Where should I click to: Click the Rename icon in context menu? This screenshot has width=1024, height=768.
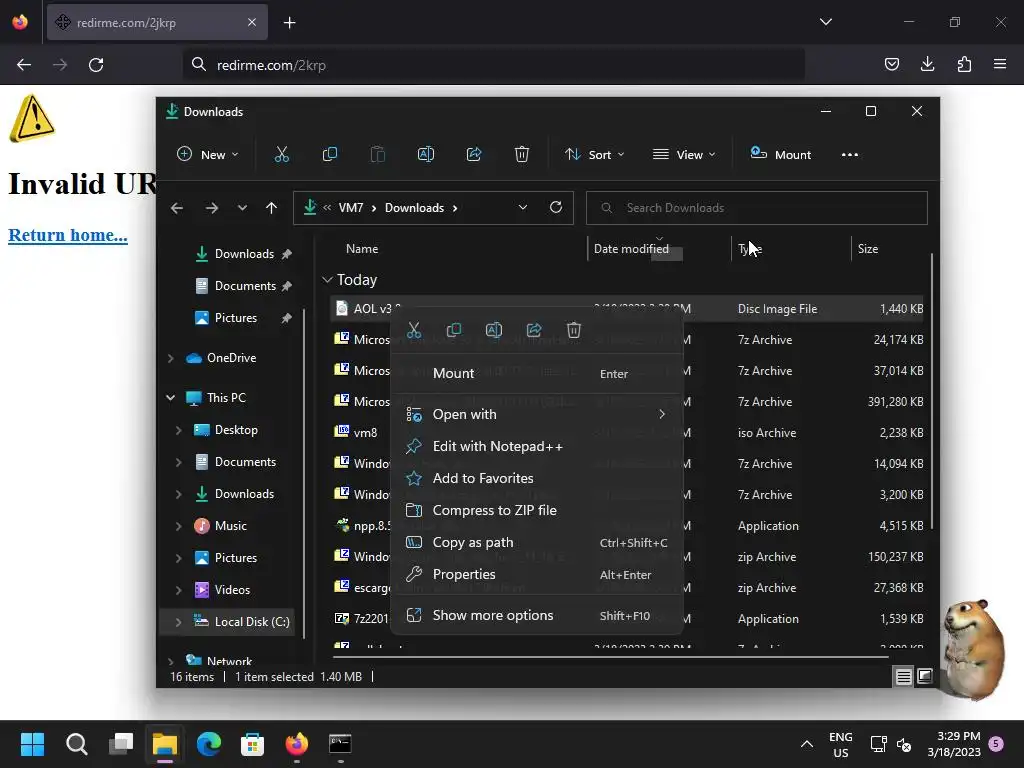point(494,330)
